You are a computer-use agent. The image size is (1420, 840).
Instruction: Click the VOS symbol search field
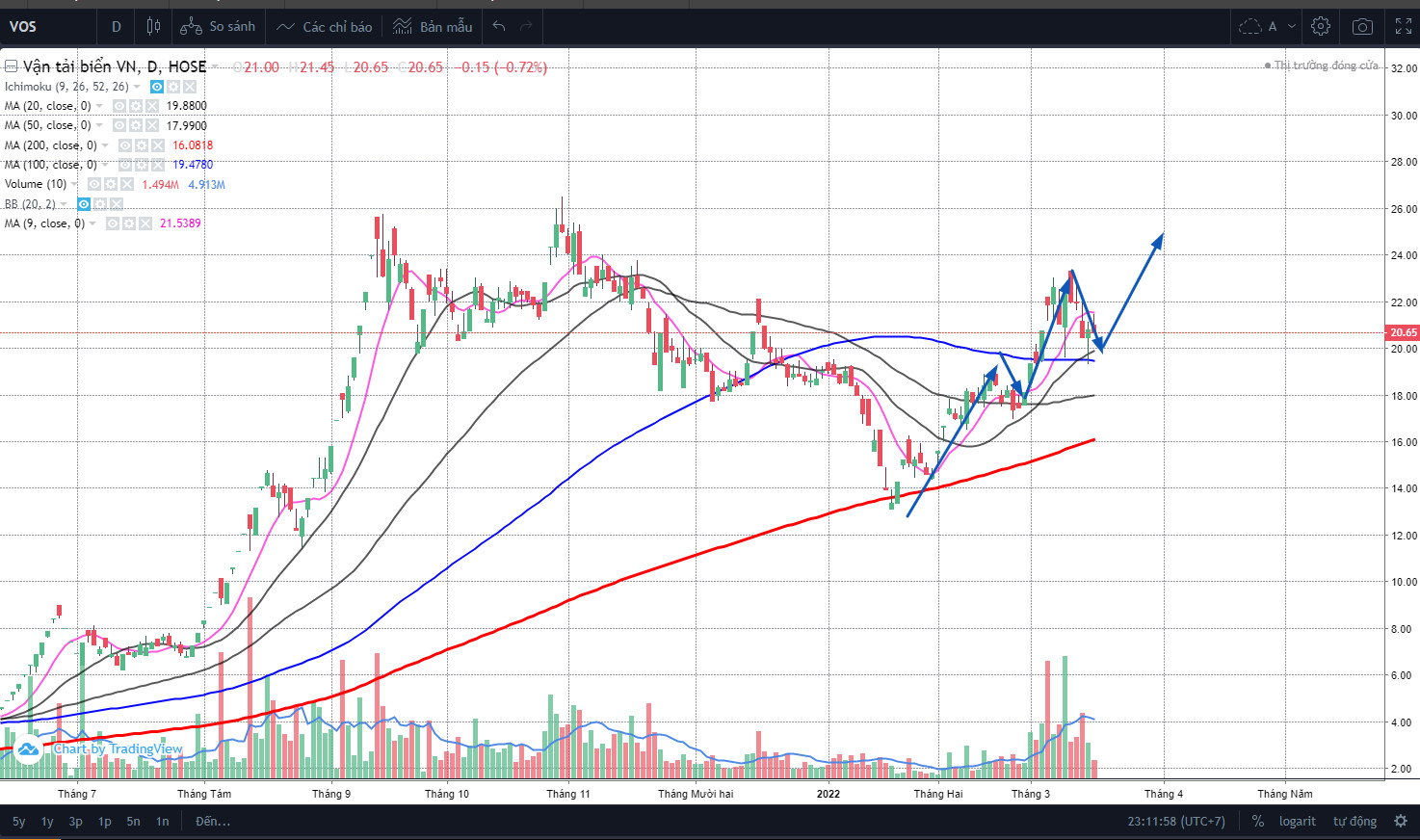(x=48, y=26)
